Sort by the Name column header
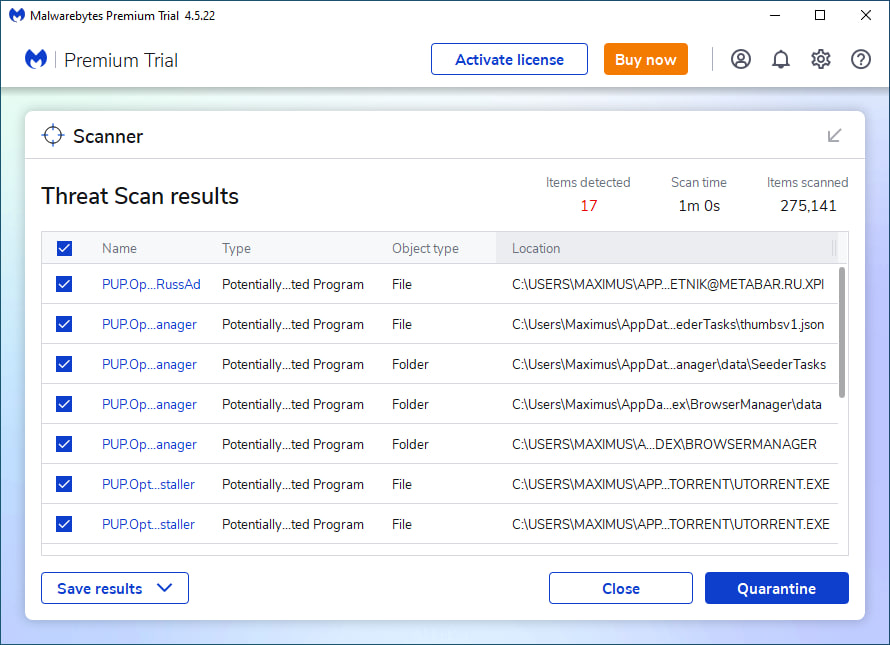The width and height of the screenshot is (890, 645). (119, 248)
